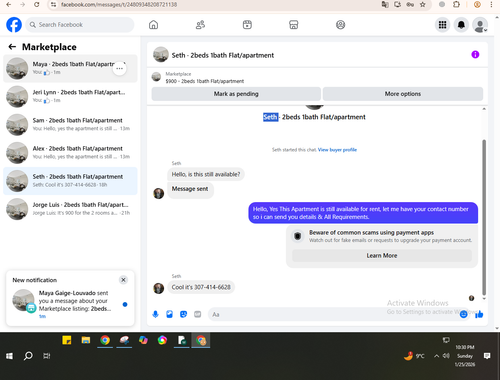Screen dimensions: 500x380
Task: Open the Maya Gaige-Louvado notification
Action: [x=70, y=304]
